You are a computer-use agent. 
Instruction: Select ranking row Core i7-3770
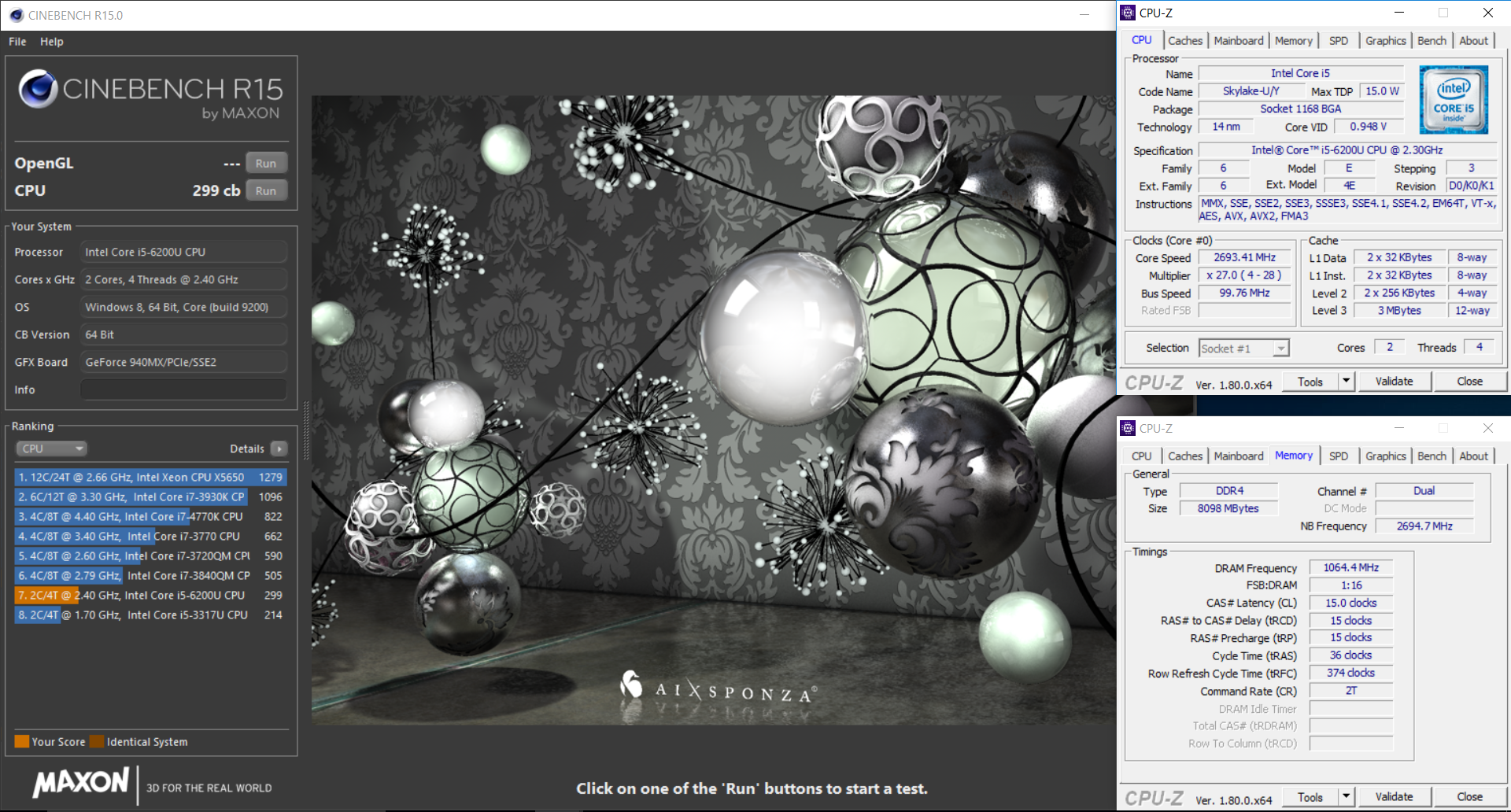click(150, 536)
